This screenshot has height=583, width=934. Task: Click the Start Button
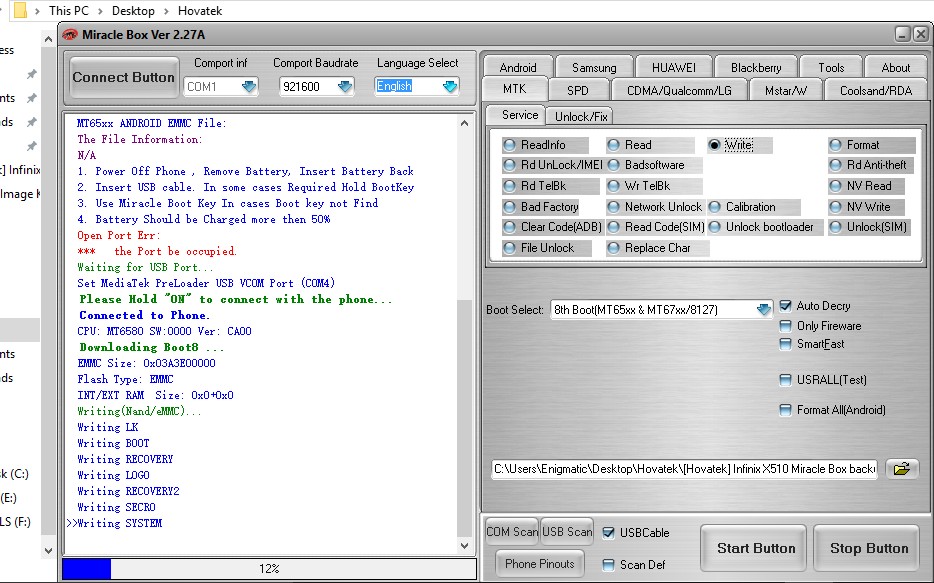pos(756,548)
